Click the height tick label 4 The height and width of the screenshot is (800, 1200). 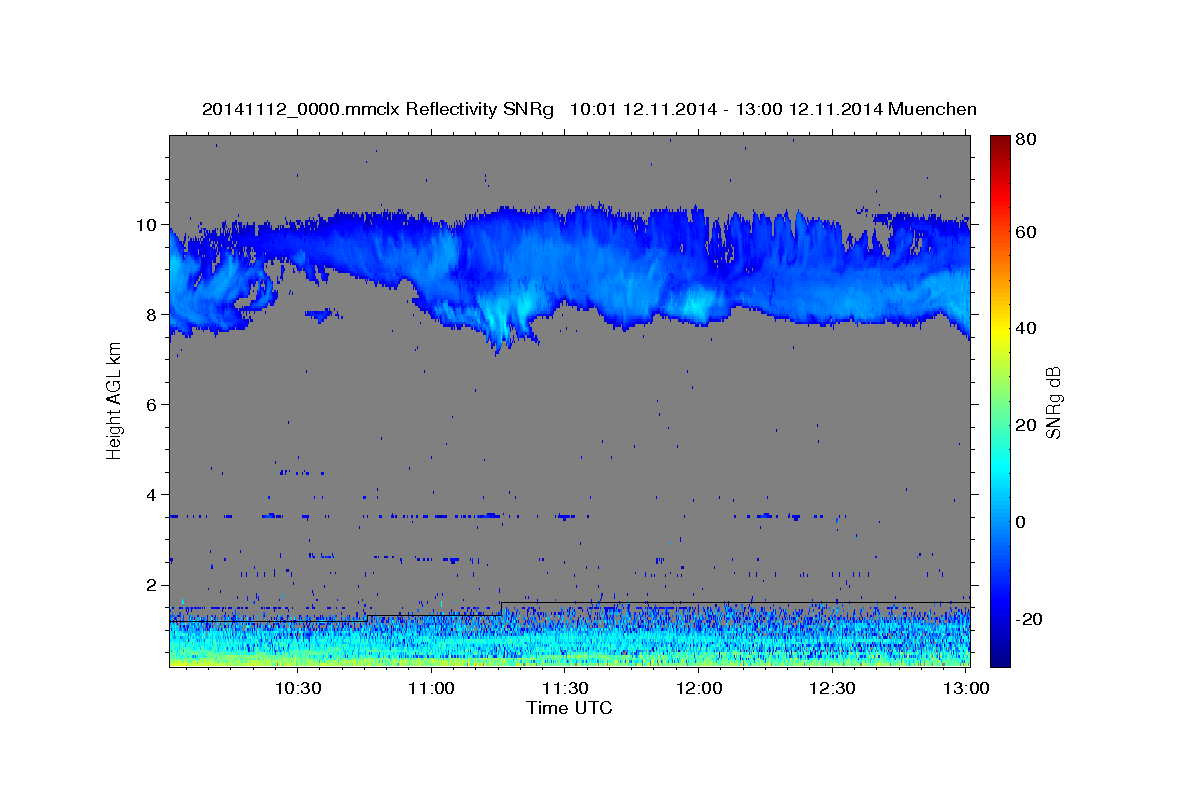point(153,494)
